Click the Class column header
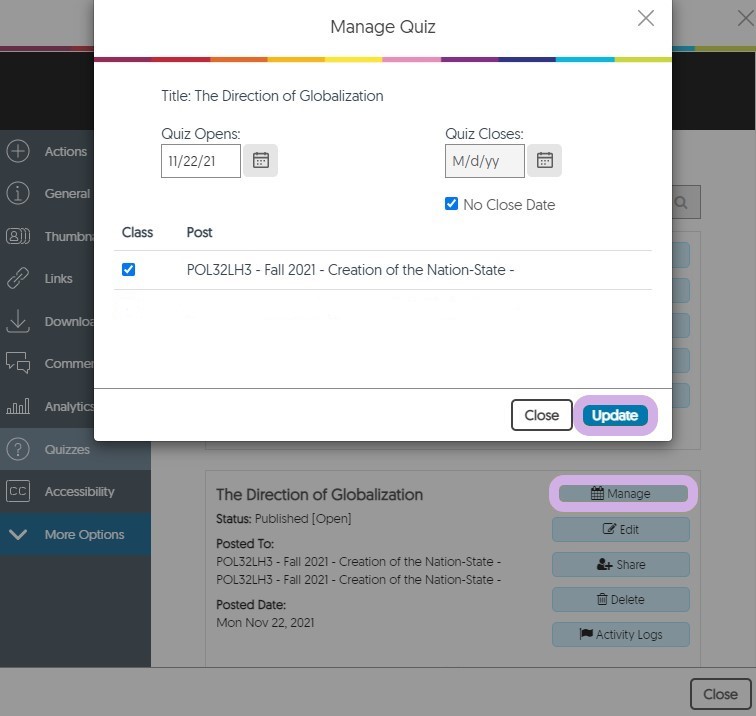Viewport: 756px width, 716px height. 137,232
